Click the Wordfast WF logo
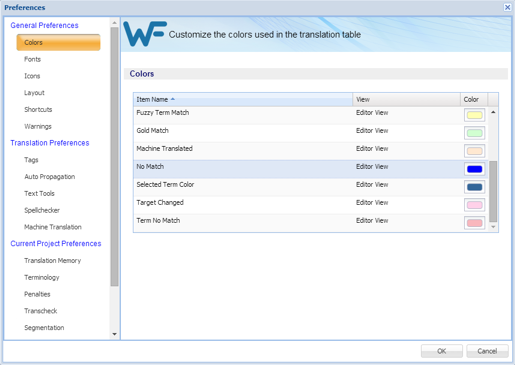Image resolution: width=515 pixels, height=365 pixels. coord(145,34)
